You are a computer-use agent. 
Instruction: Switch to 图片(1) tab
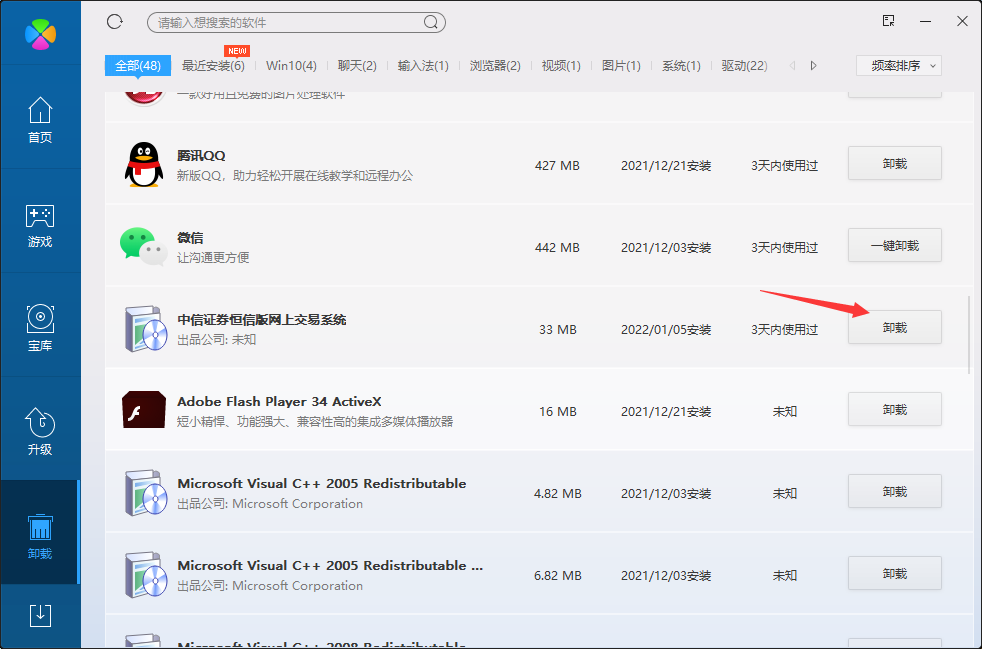pyautogui.click(x=621, y=66)
